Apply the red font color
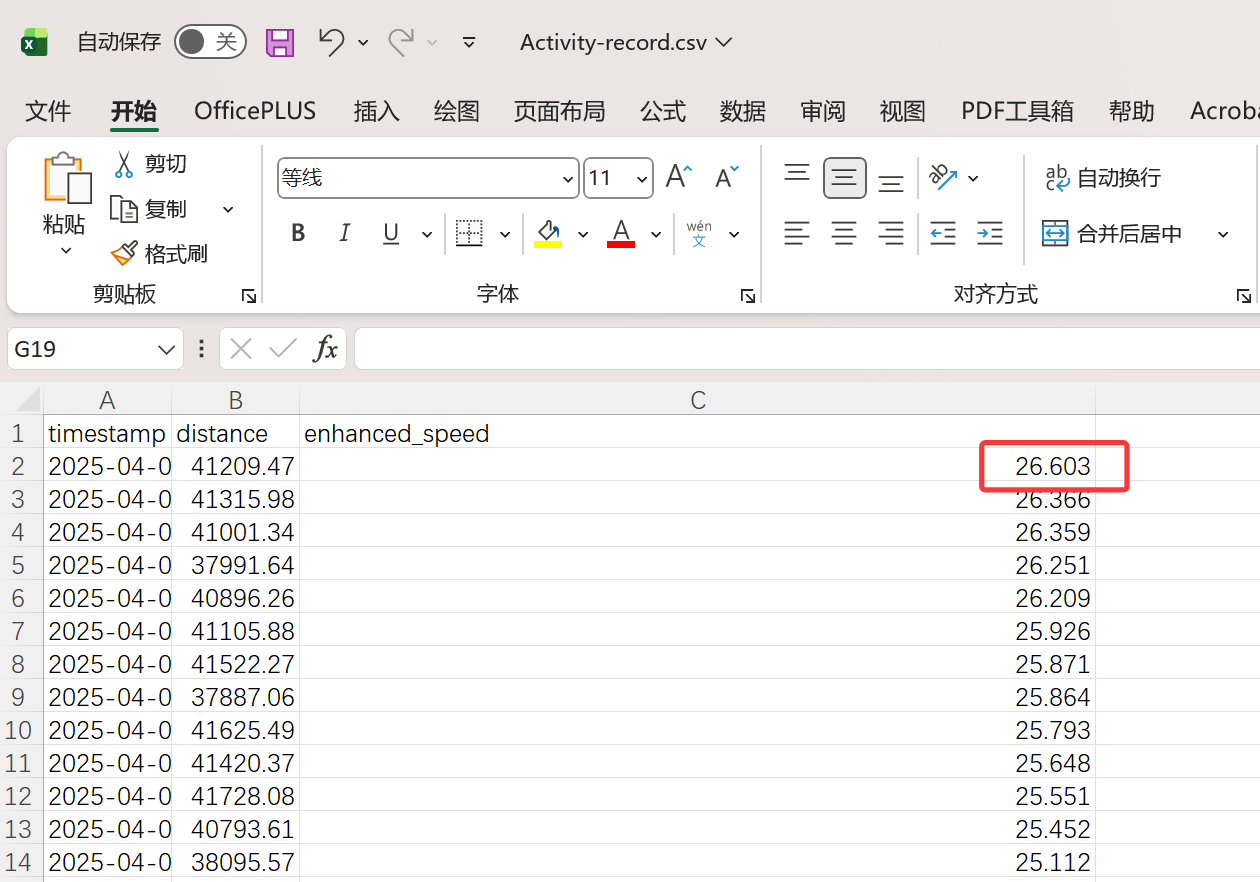Screen dimensions: 1260x882 tap(621, 233)
